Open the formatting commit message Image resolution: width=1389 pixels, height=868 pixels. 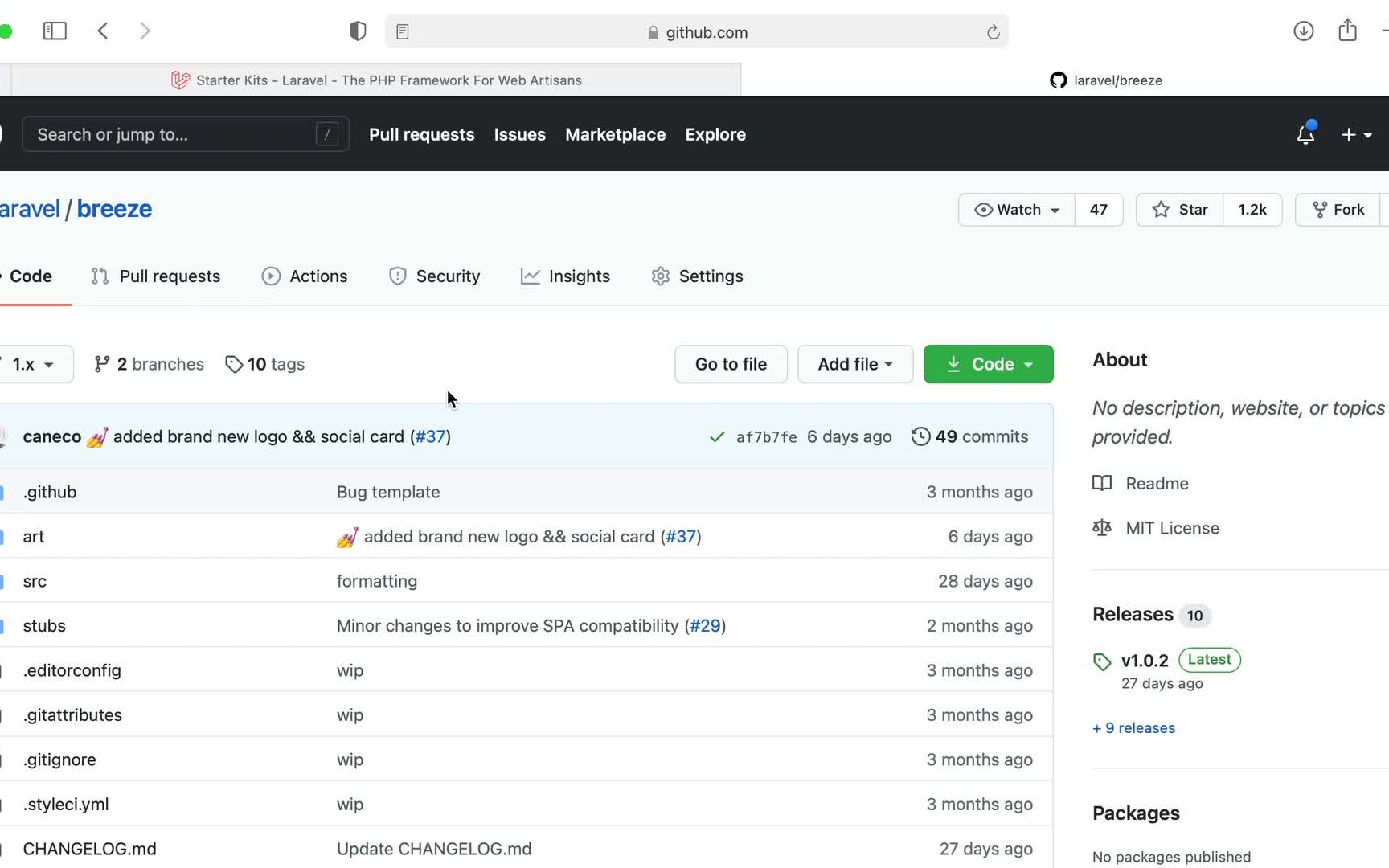click(377, 581)
